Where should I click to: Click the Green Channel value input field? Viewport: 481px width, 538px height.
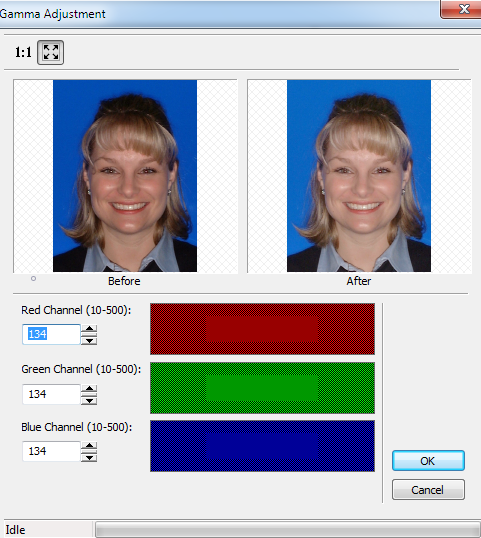pos(51,394)
